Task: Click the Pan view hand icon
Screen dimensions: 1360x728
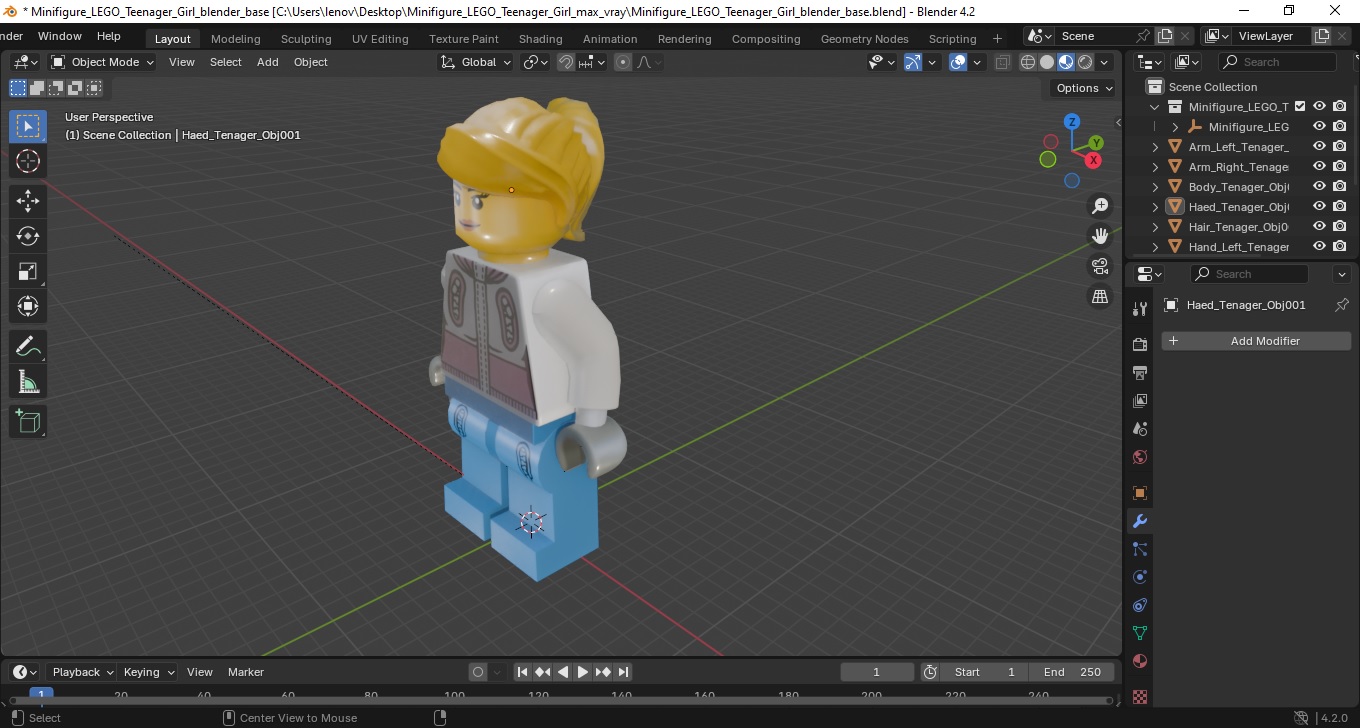Action: (x=1100, y=236)
